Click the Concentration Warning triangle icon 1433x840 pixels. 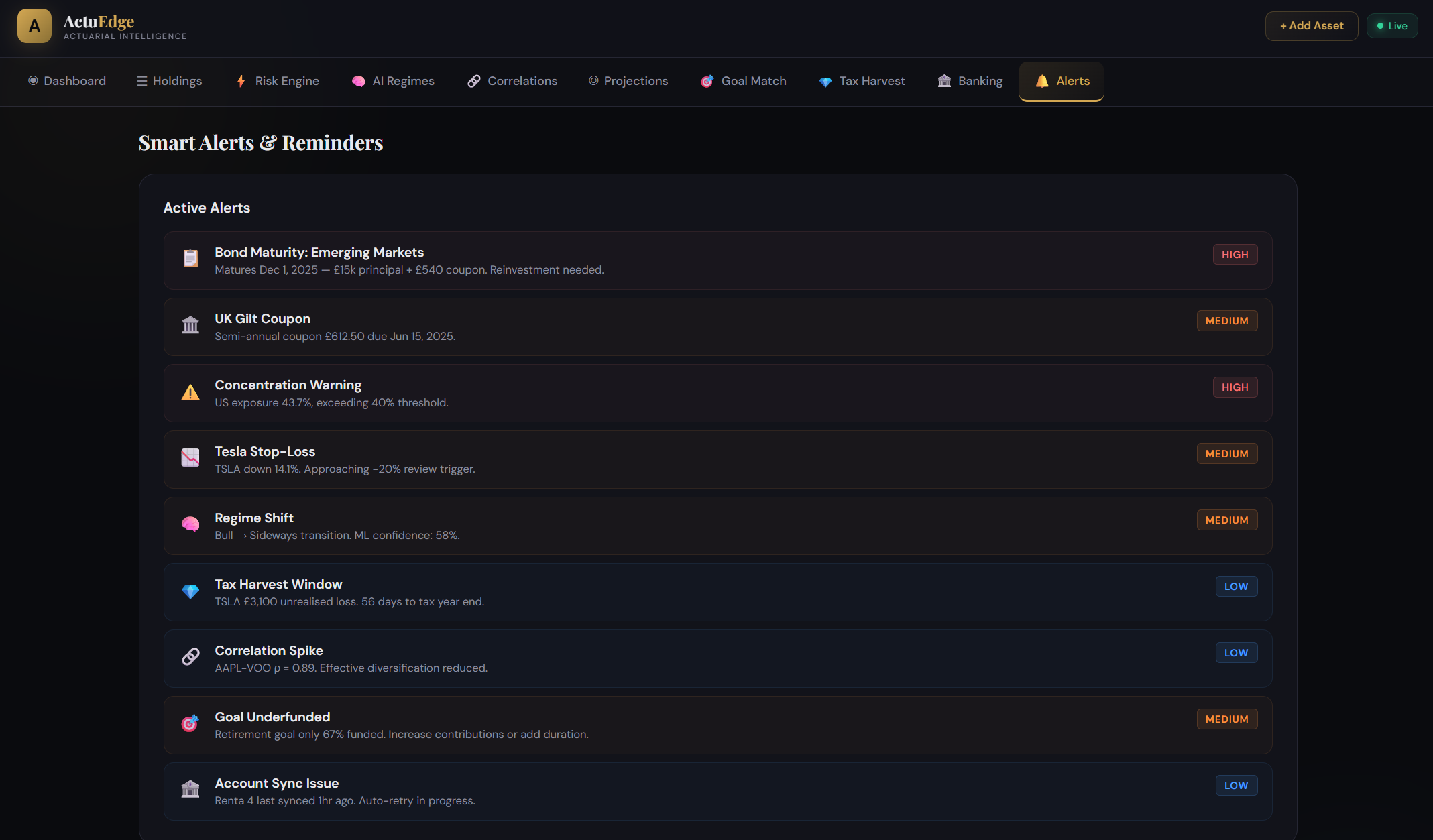click(190, 392)
